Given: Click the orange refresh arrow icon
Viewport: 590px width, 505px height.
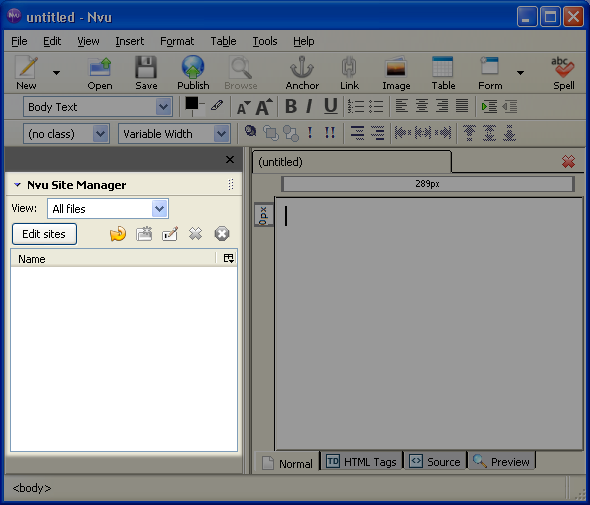Looking at the screenshot, I should (118, 234).
